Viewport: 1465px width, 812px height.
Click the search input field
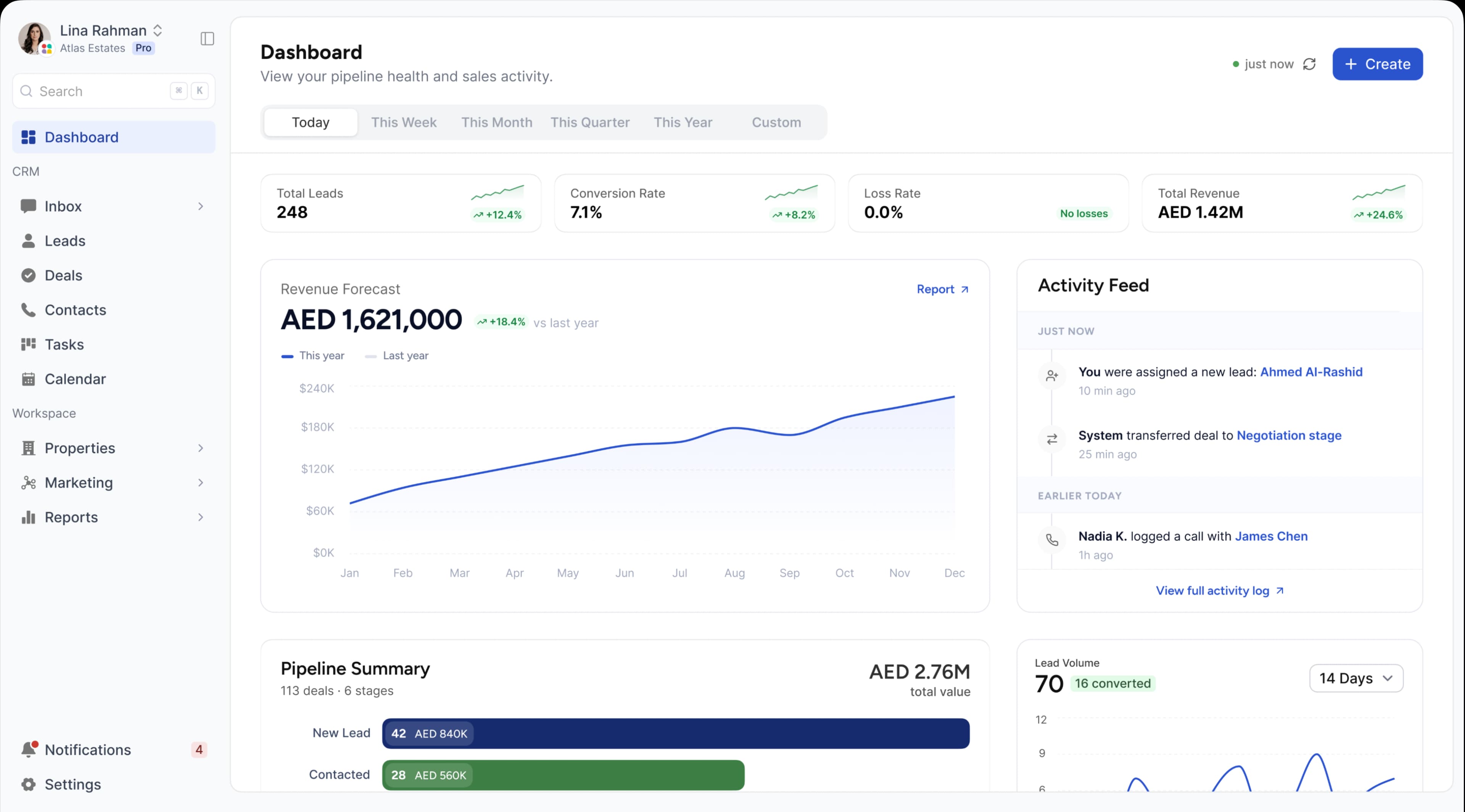114,91
